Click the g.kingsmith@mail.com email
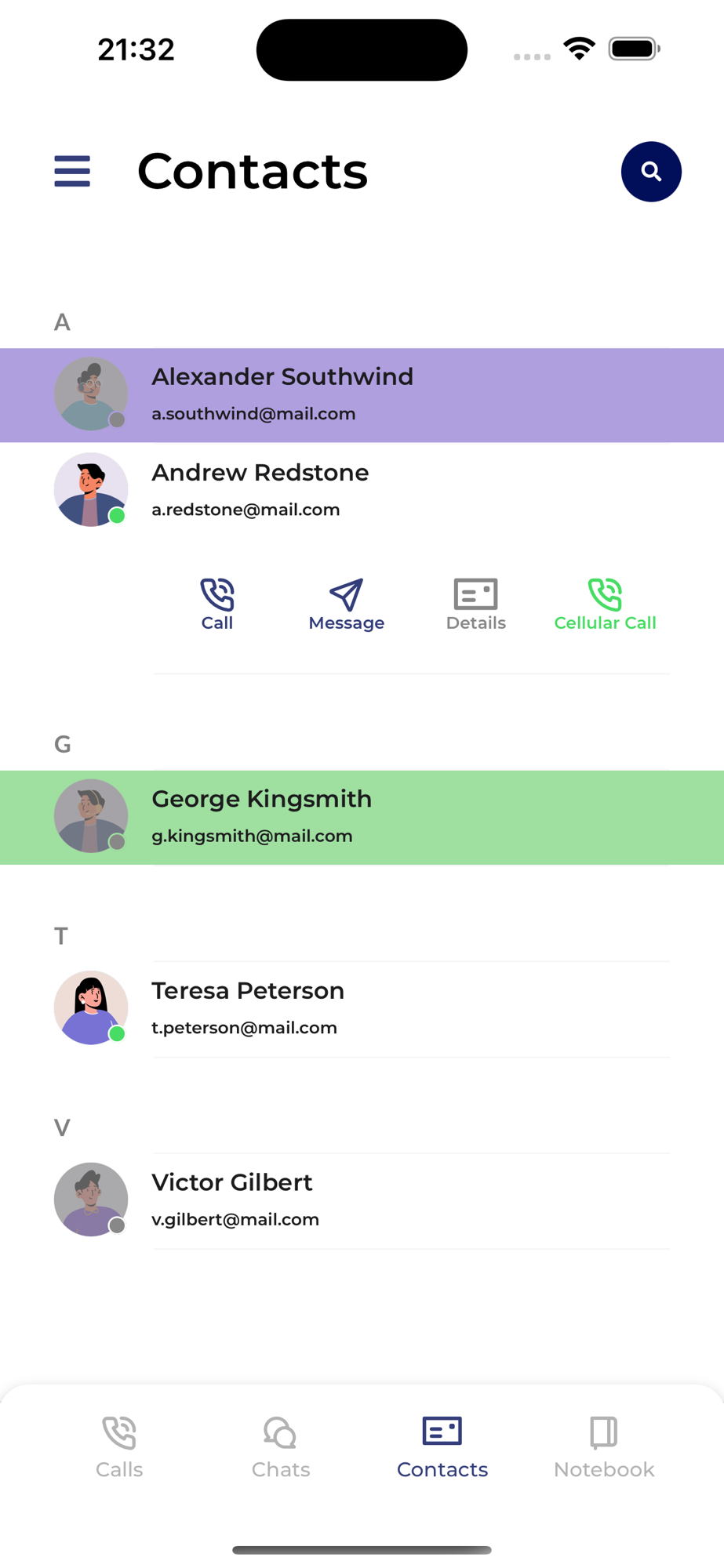 252,837
